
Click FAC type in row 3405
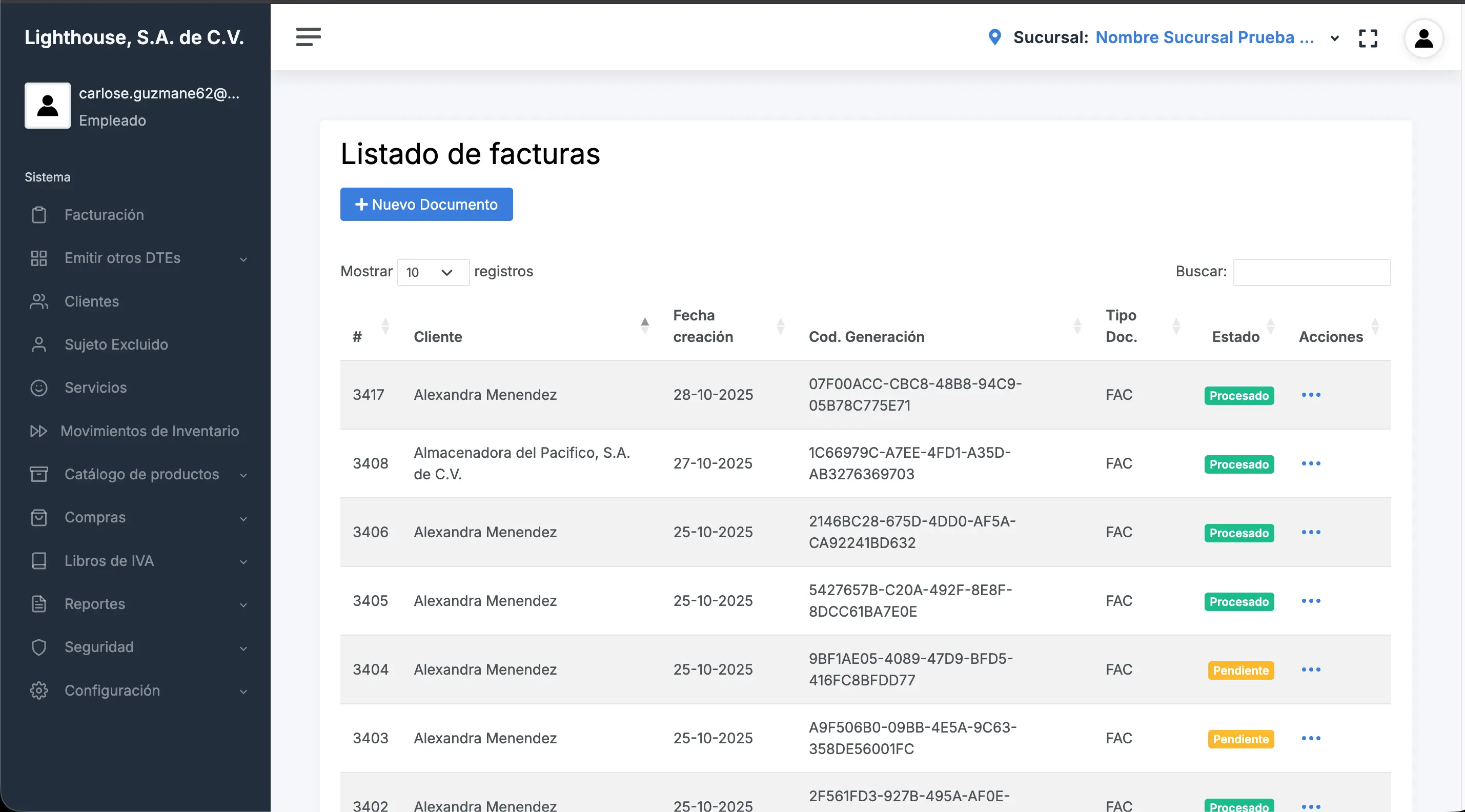pyautogui.click(x=1118, y=601)
